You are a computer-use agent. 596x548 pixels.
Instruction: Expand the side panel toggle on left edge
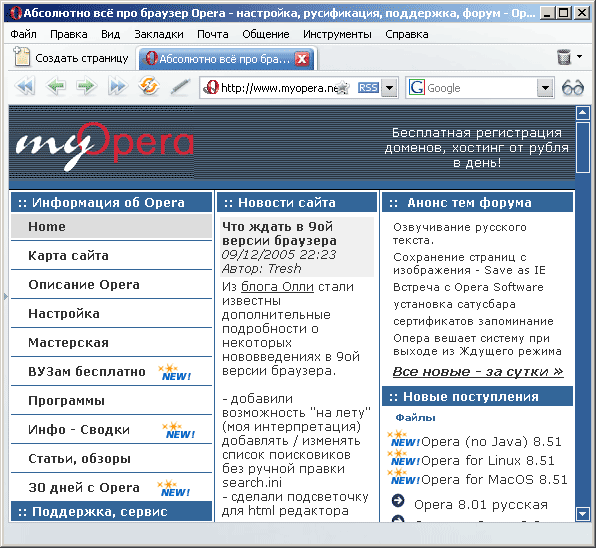tap(5, 296)
